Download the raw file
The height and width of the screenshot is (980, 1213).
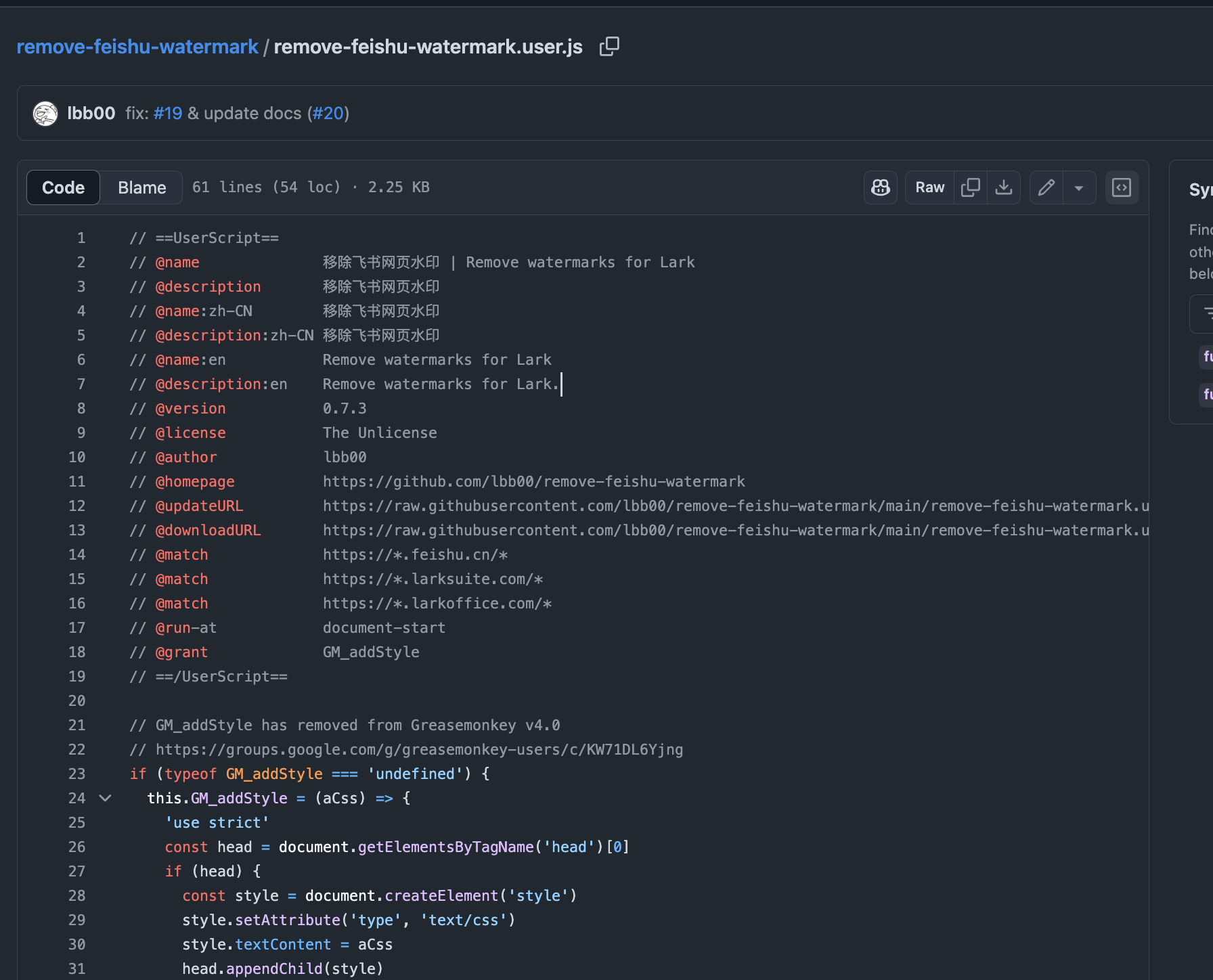(1004, 187)
